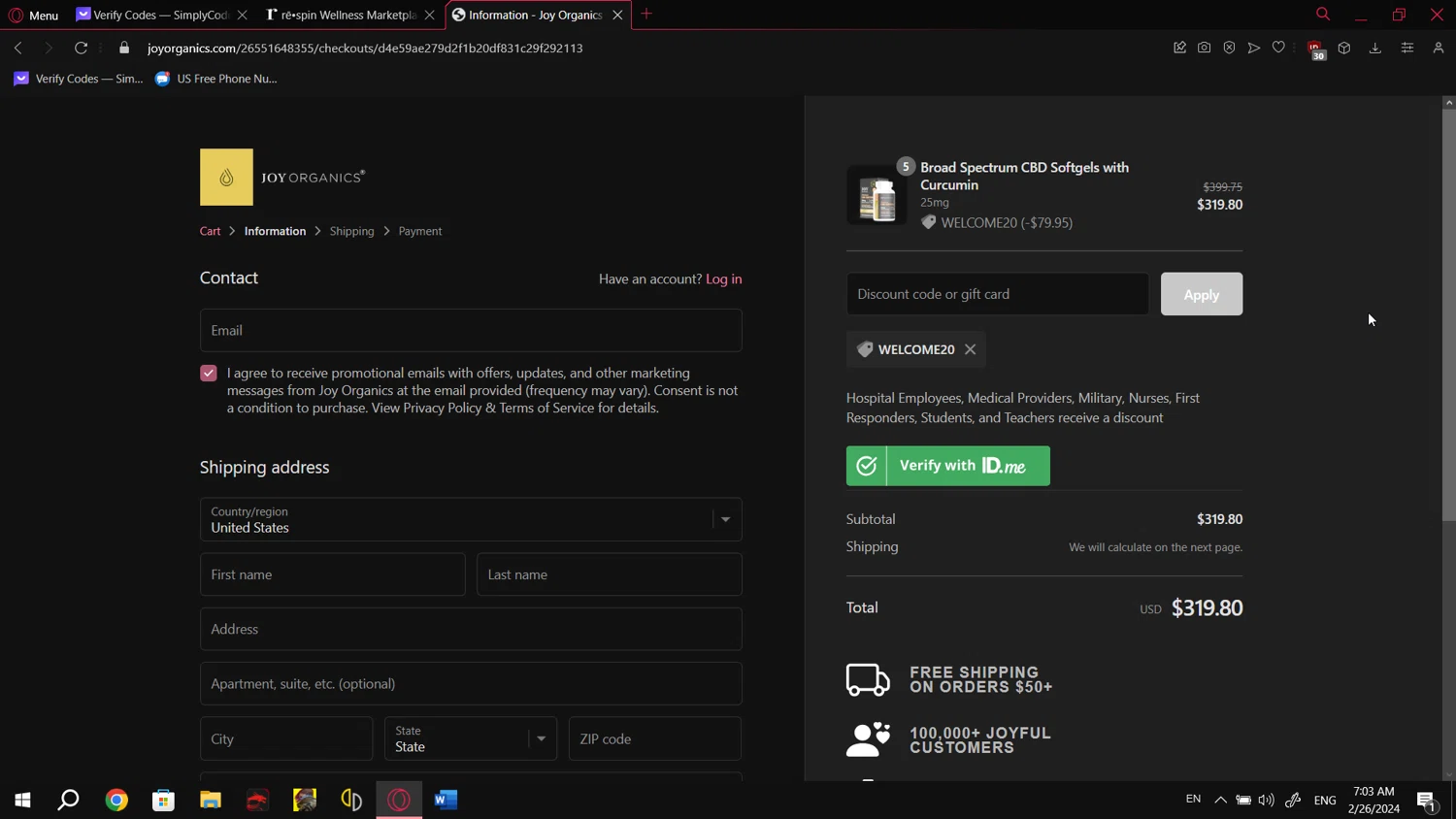Go back to Cart breadcrumb
Screen dimensions: 1456x819
[210, 231]
